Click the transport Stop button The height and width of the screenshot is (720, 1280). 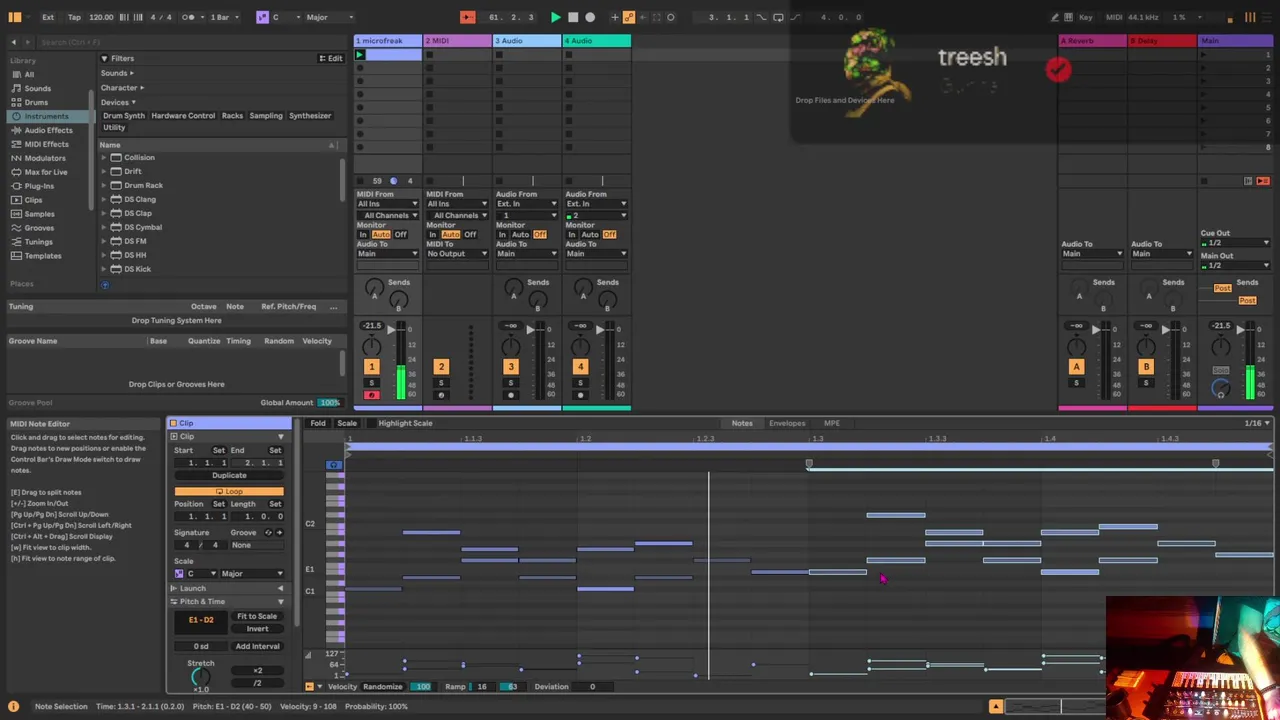pyautogui.click(x=573, y=17)
